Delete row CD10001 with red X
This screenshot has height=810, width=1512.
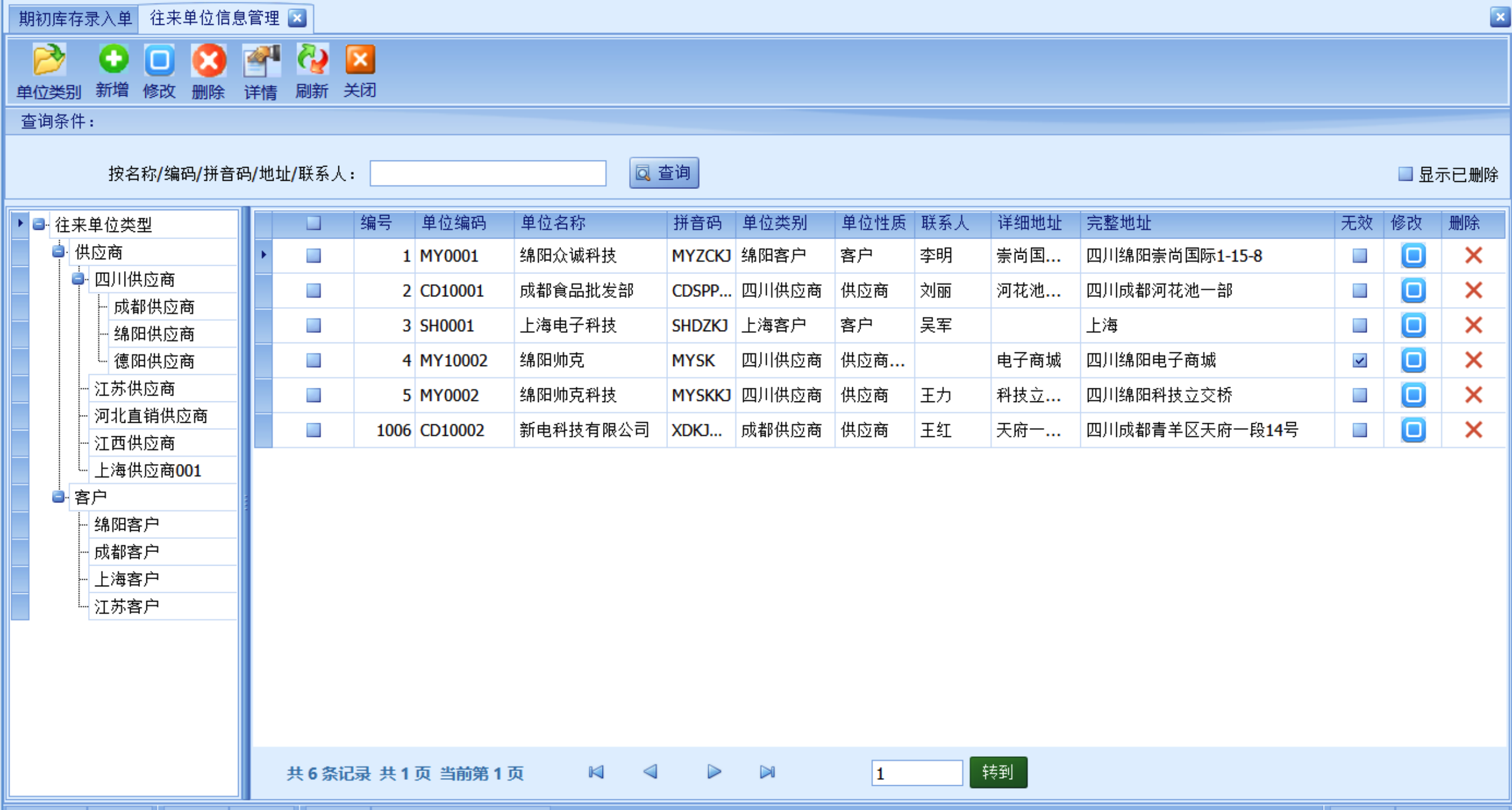pyautogui.click(x=1474, y=290)
